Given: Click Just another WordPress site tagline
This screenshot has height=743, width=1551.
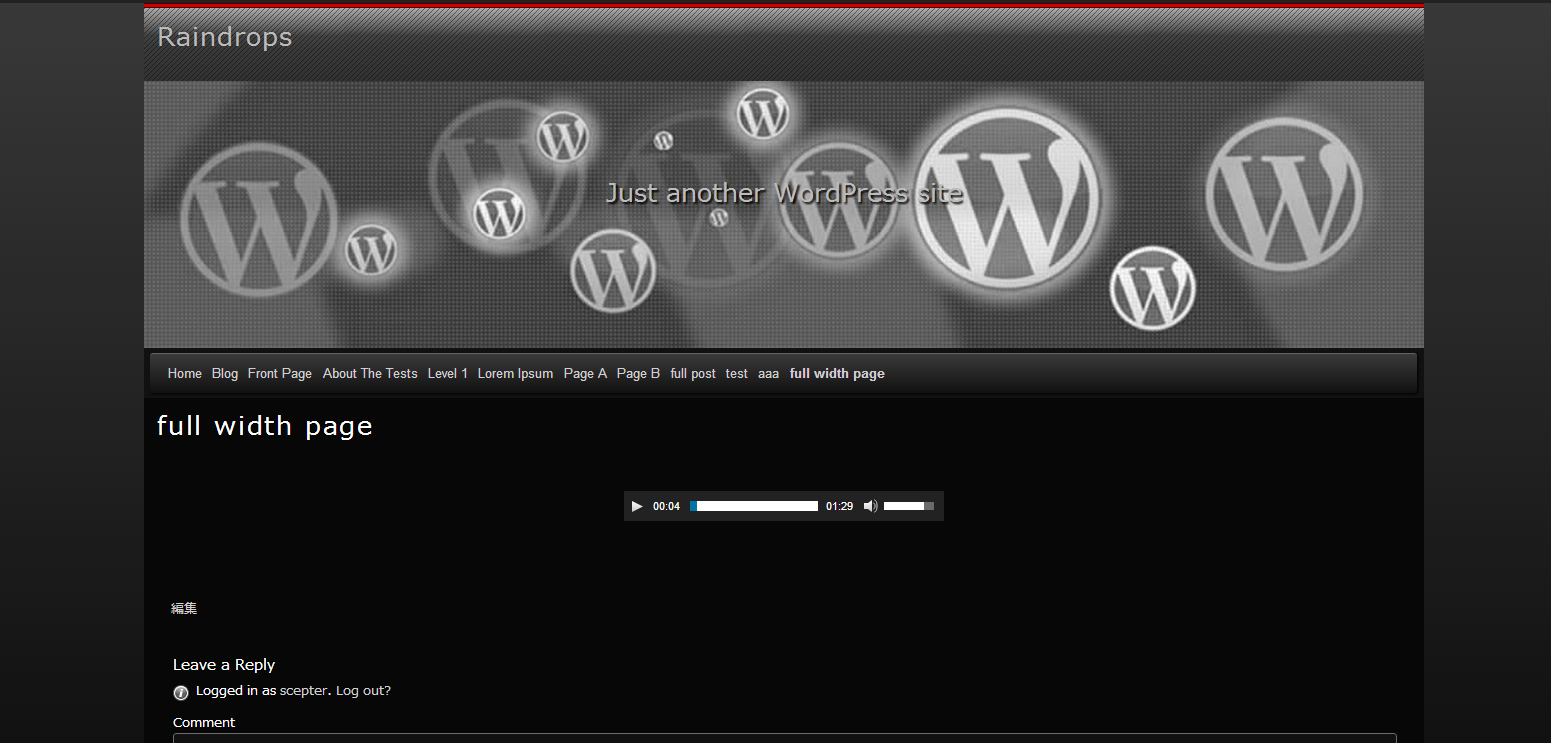Looking at the screenshot, I should [784, 193].
